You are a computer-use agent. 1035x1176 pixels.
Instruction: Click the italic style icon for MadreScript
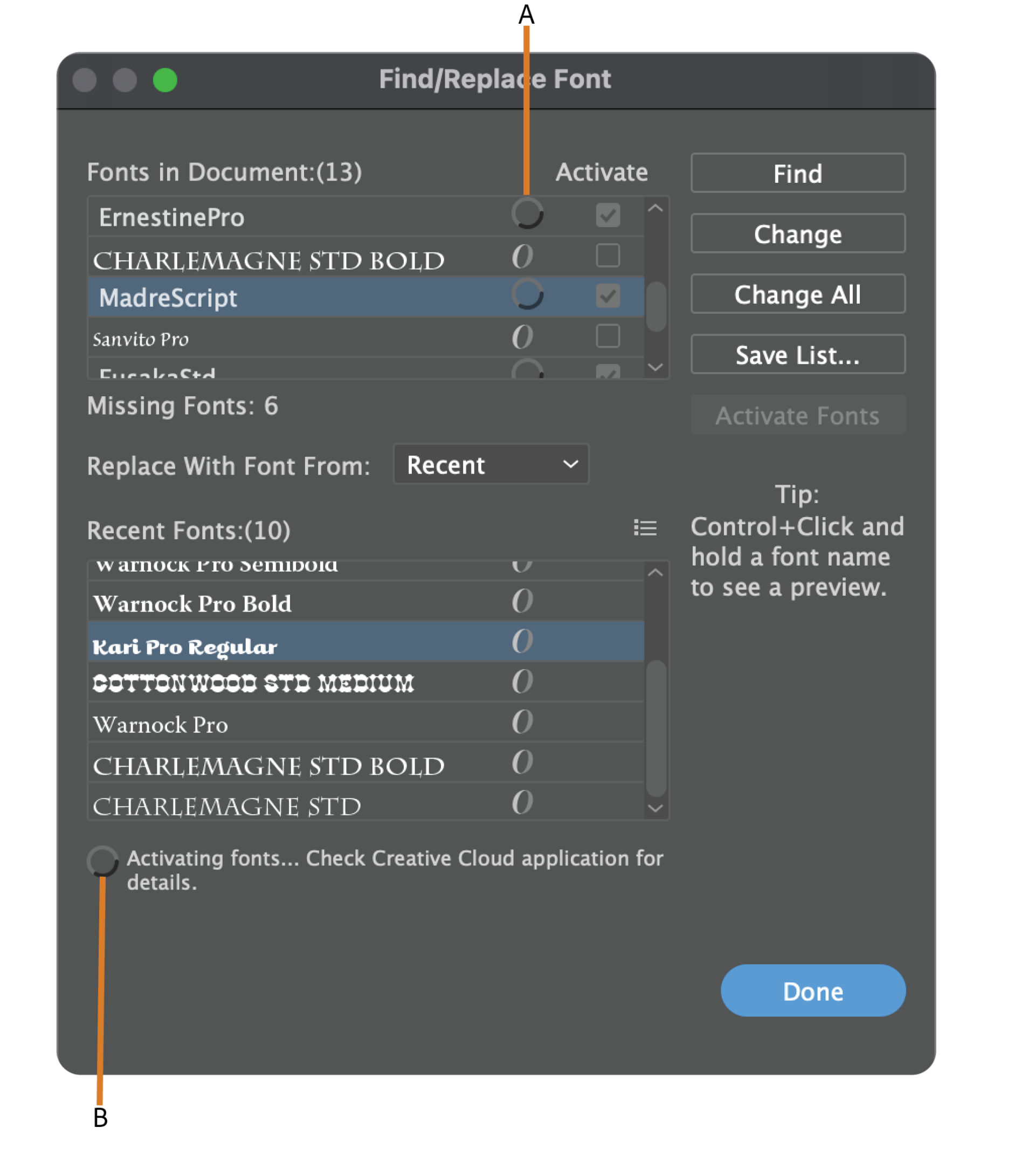coord(518,296)
